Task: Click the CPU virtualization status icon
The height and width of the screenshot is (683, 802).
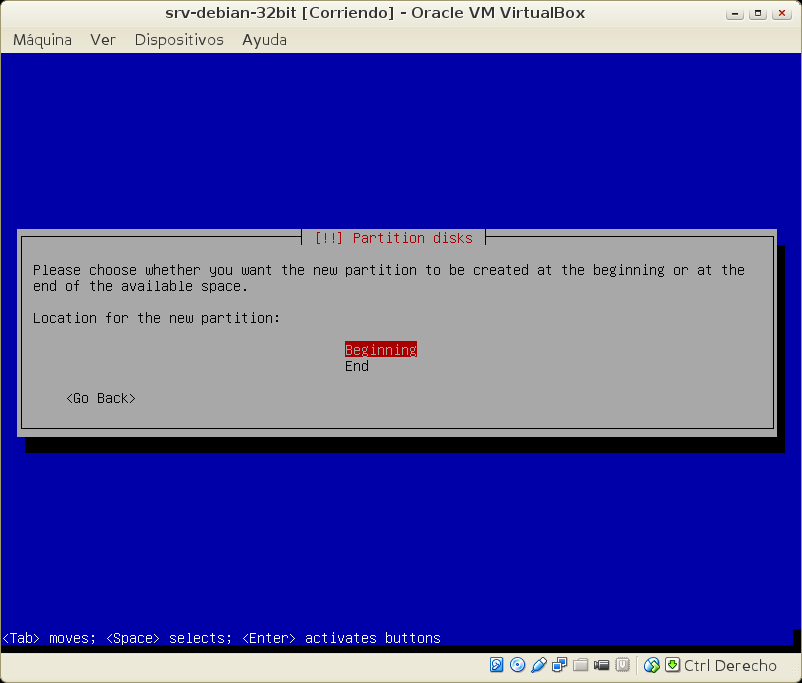Action: point(622,665)
